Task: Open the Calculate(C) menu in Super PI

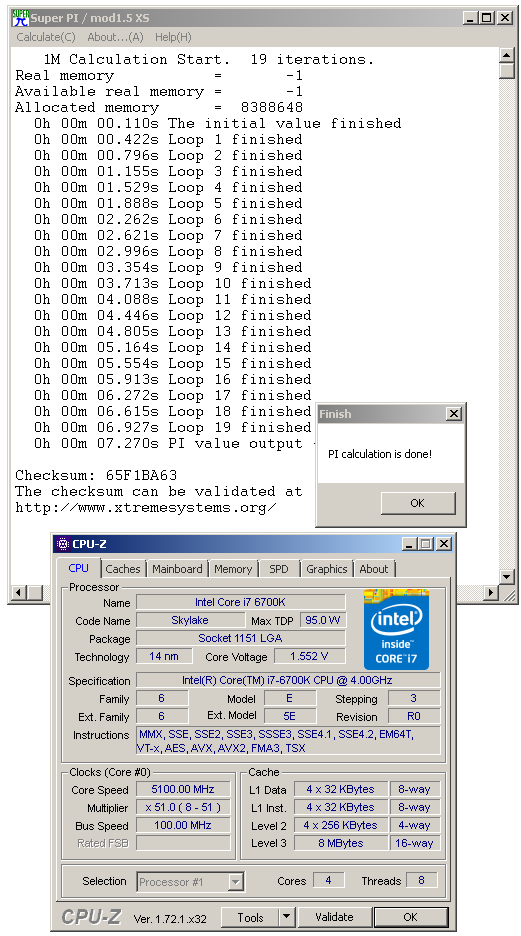Action: (x=46, y=37)
